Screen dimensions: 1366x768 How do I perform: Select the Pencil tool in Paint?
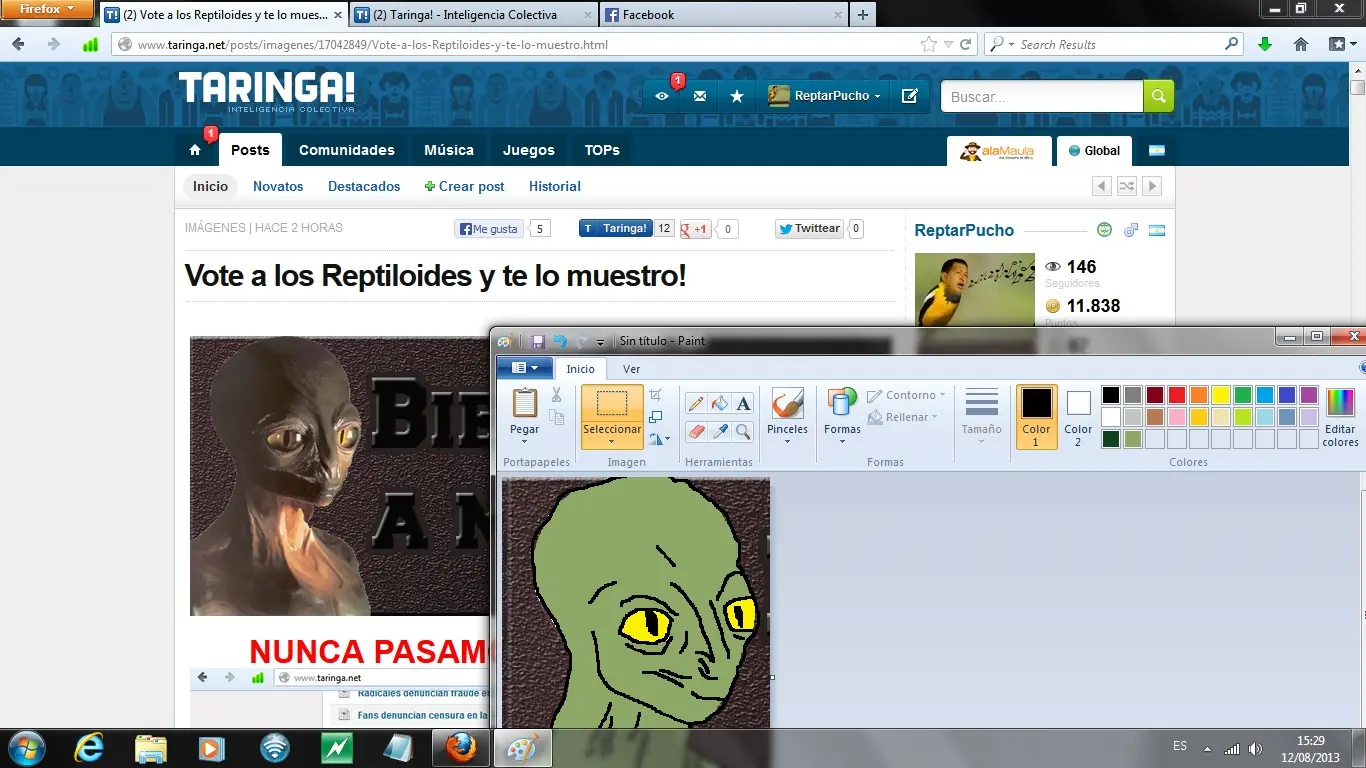[x=697, y=404]
